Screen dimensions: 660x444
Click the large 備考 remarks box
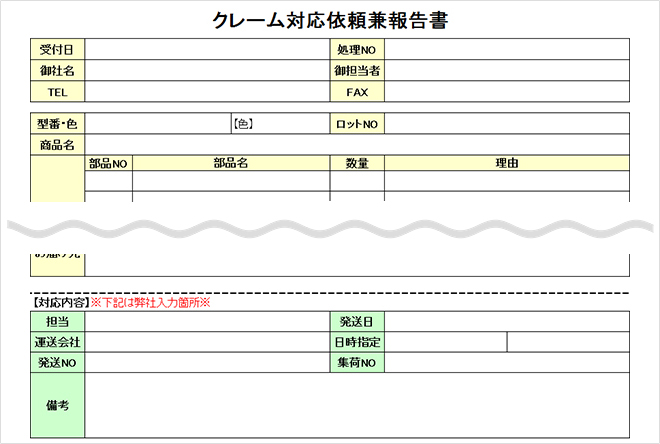357,405
